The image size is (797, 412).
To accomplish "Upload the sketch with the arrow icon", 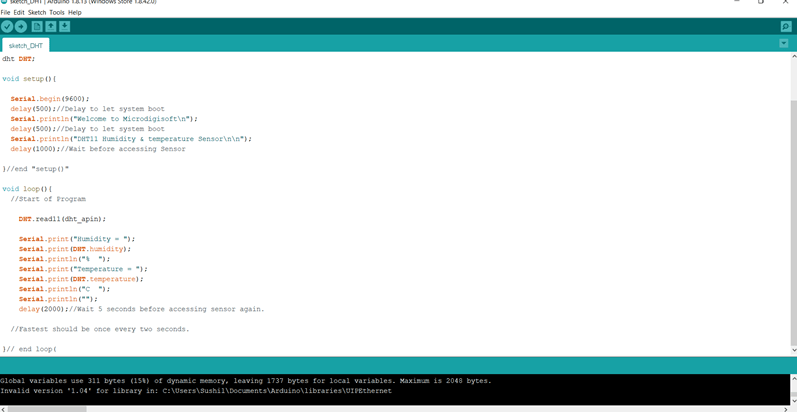I will pos(20,27).
